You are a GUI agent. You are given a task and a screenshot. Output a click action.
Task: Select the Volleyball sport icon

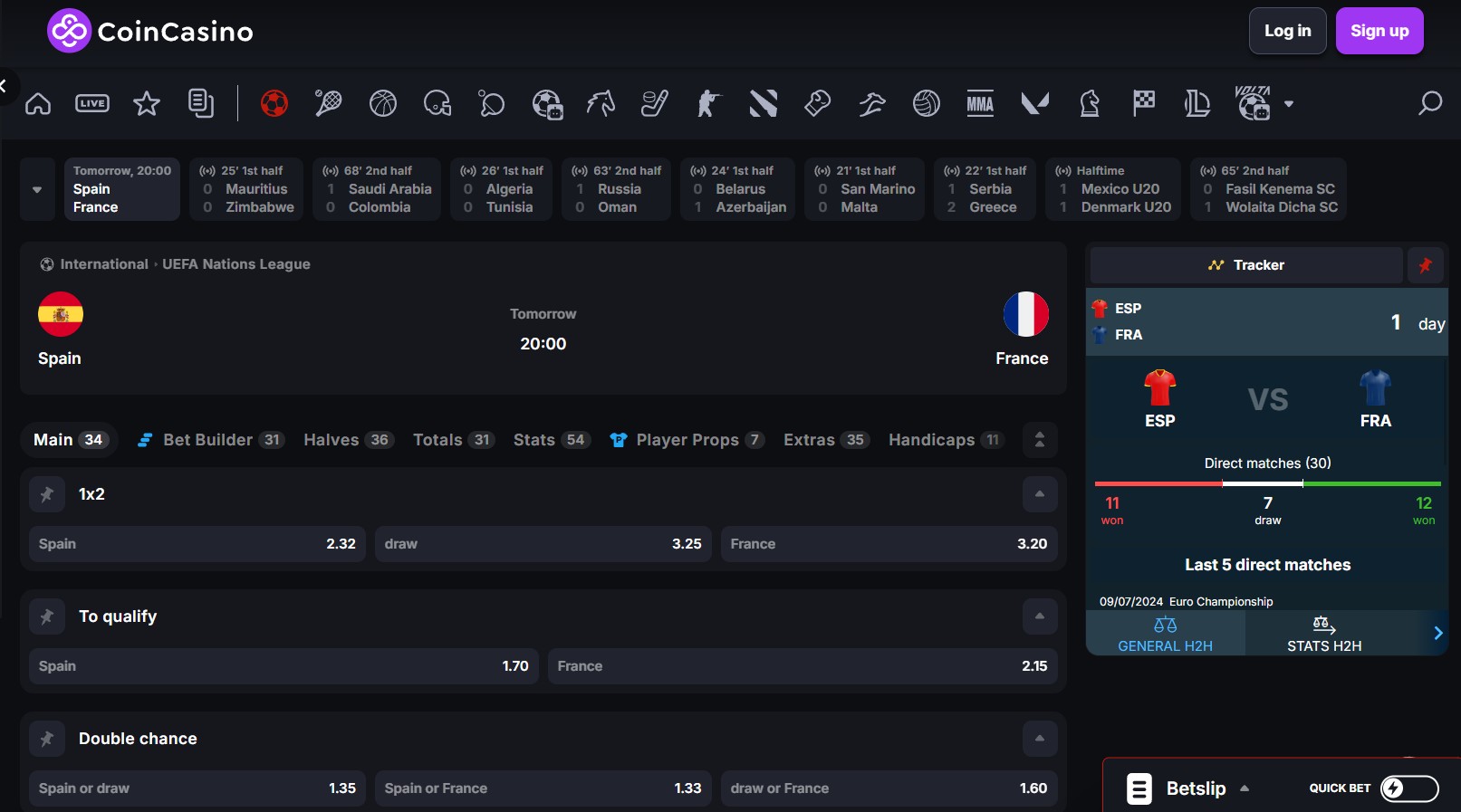pyautogui.click(x=927, y=103)
